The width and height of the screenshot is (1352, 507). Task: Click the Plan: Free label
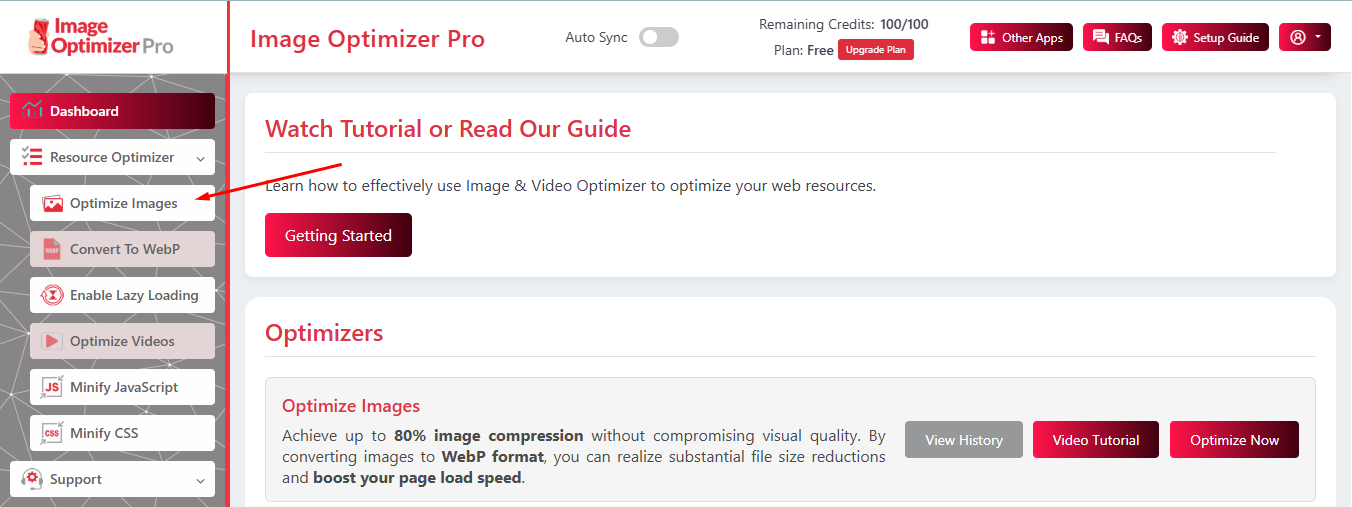[x=804, y=50]
